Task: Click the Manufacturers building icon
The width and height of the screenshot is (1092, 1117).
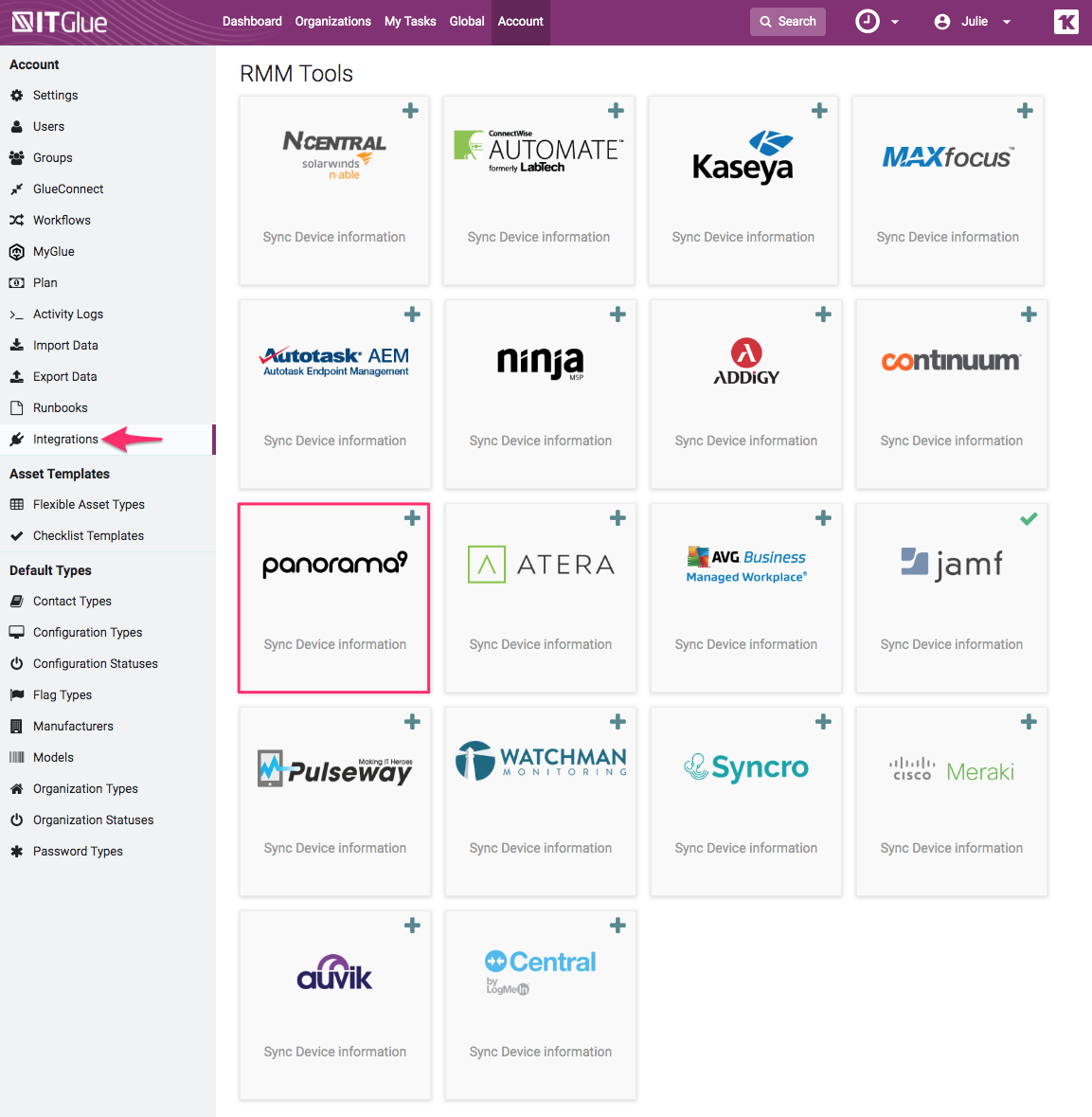Action: [x=17, y=726]
